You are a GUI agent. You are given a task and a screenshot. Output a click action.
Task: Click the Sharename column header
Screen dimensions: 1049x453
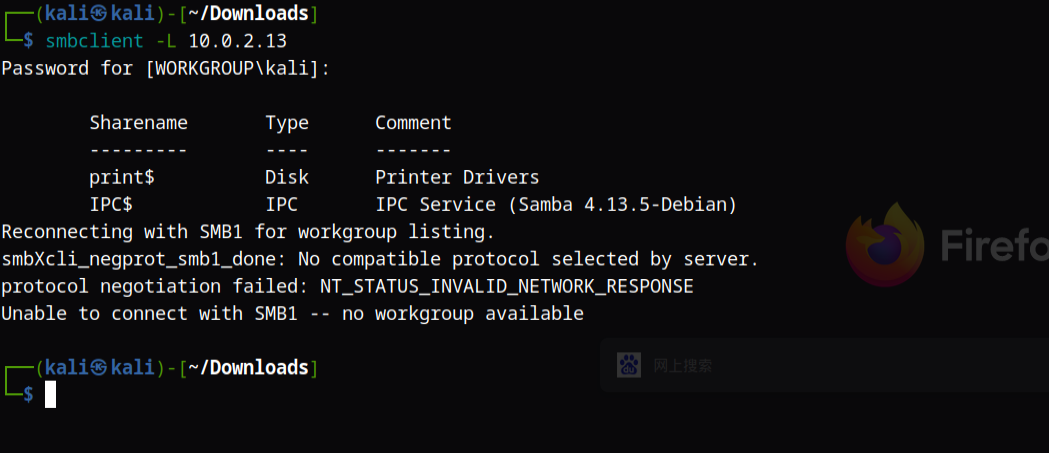click(x=138, y=123)
